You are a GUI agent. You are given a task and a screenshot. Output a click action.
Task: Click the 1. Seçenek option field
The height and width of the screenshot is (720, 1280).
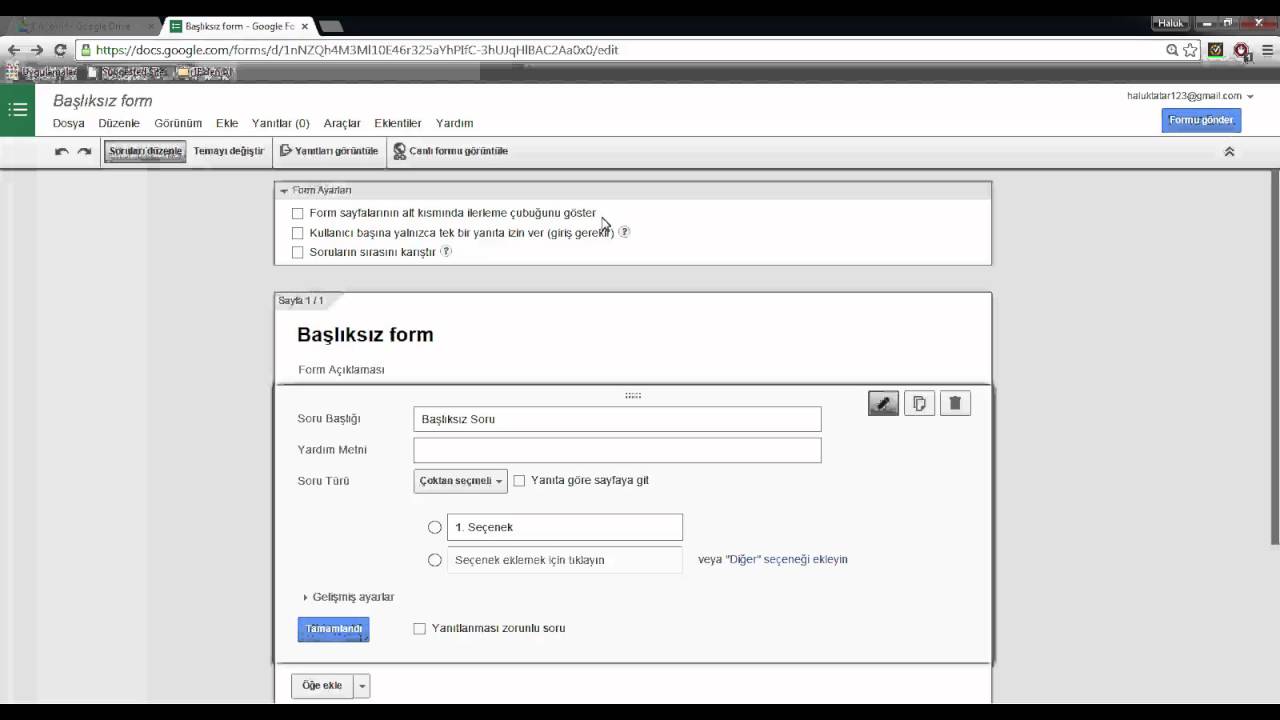point(565,527)
